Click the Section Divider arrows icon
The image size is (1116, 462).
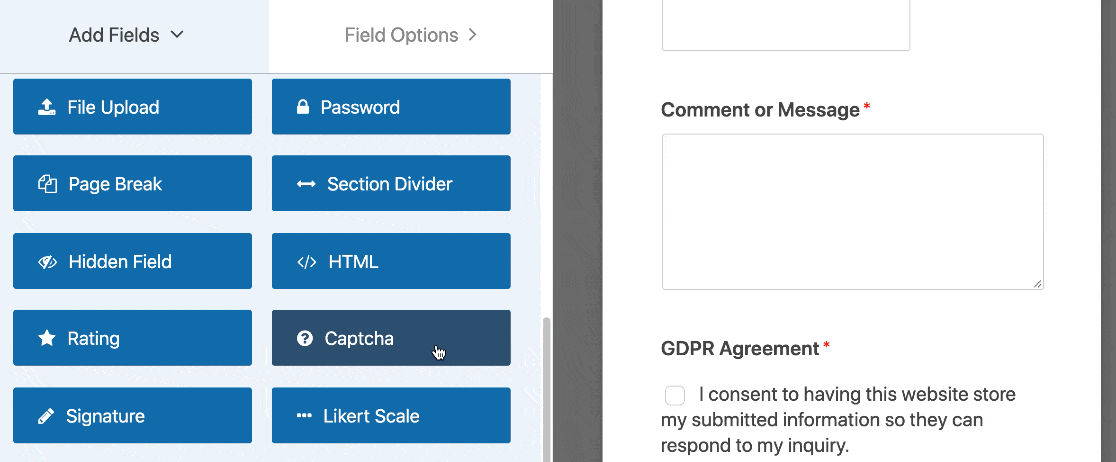tap(306, 184)
